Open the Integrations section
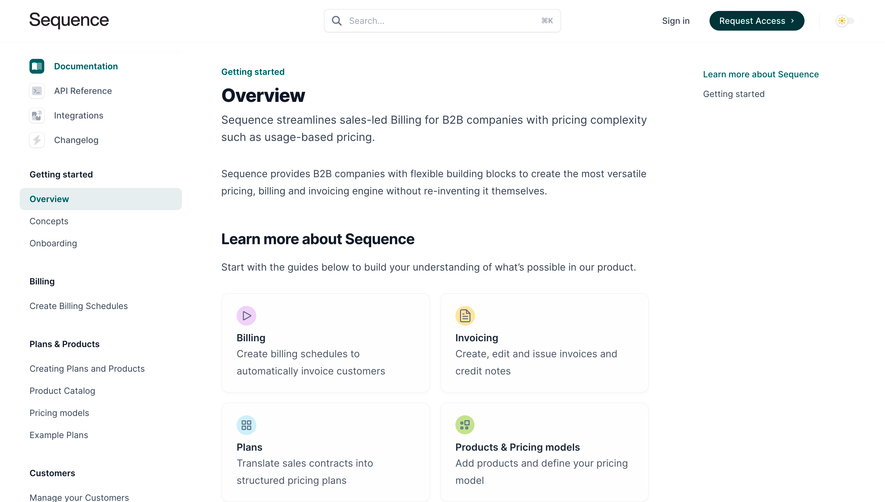 [x=78, y=115]
